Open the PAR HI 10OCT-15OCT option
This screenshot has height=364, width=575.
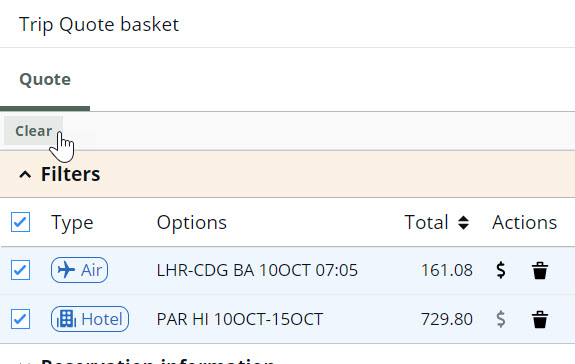coord(240,319)
